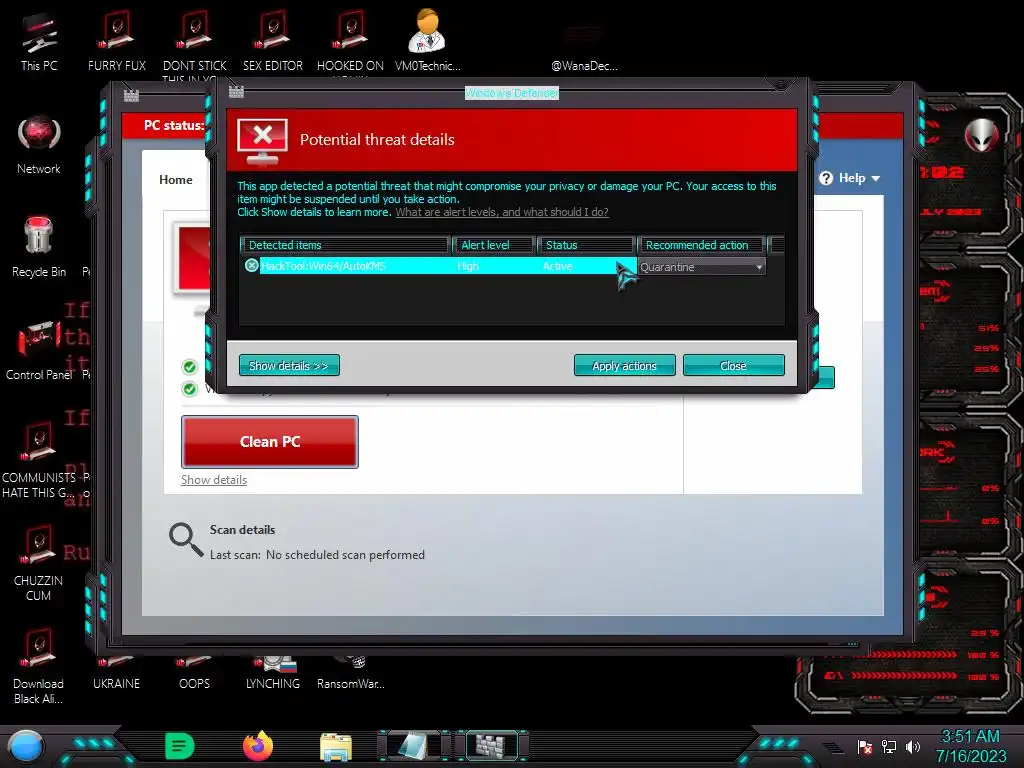Image resolution: width=1024 pixels, height=768 pixels.
Task: Click 'Last scan: No scheduled scan performed' text
Action: click(x=317, y=555)
